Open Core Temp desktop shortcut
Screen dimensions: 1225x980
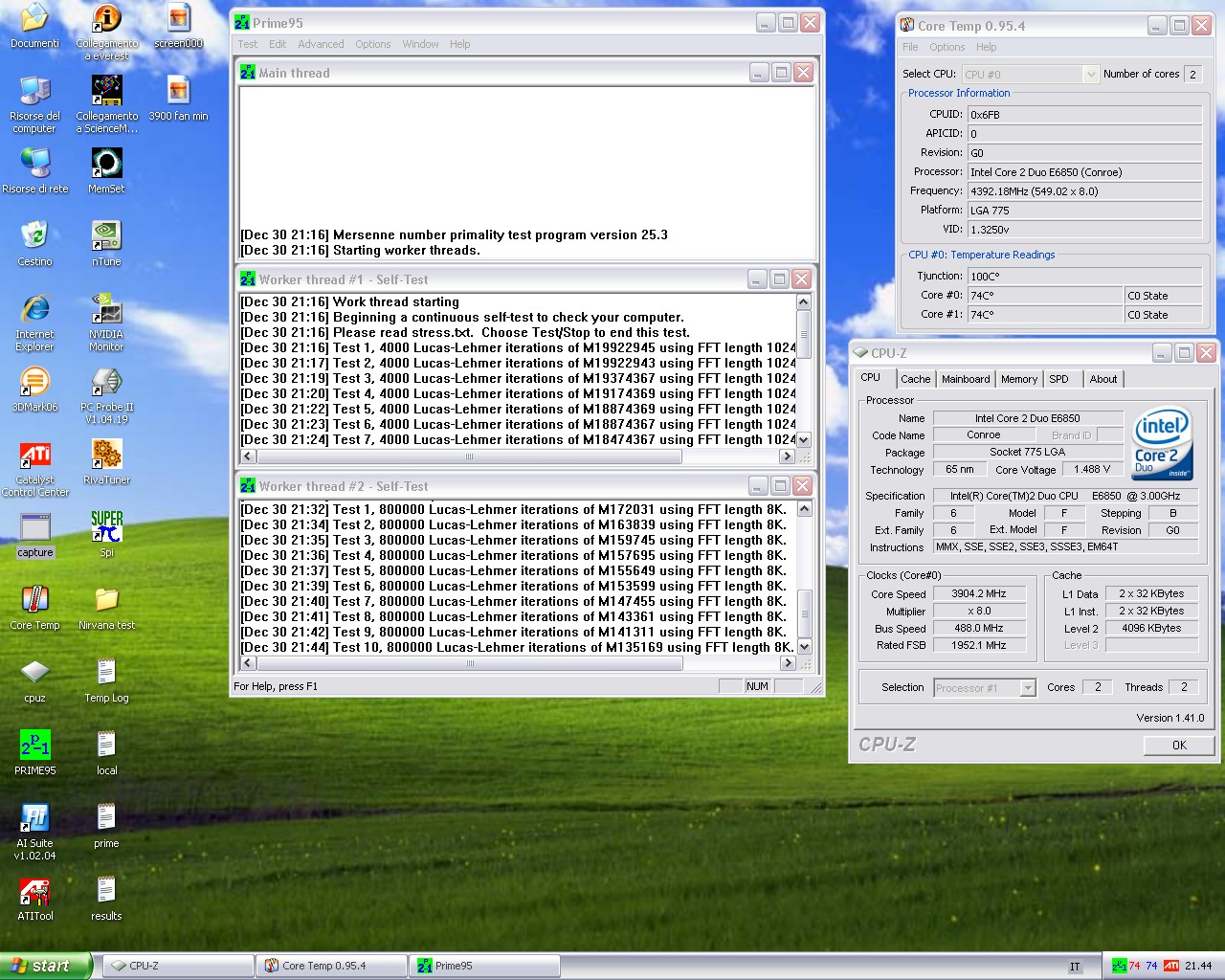[x=34, y=608]
